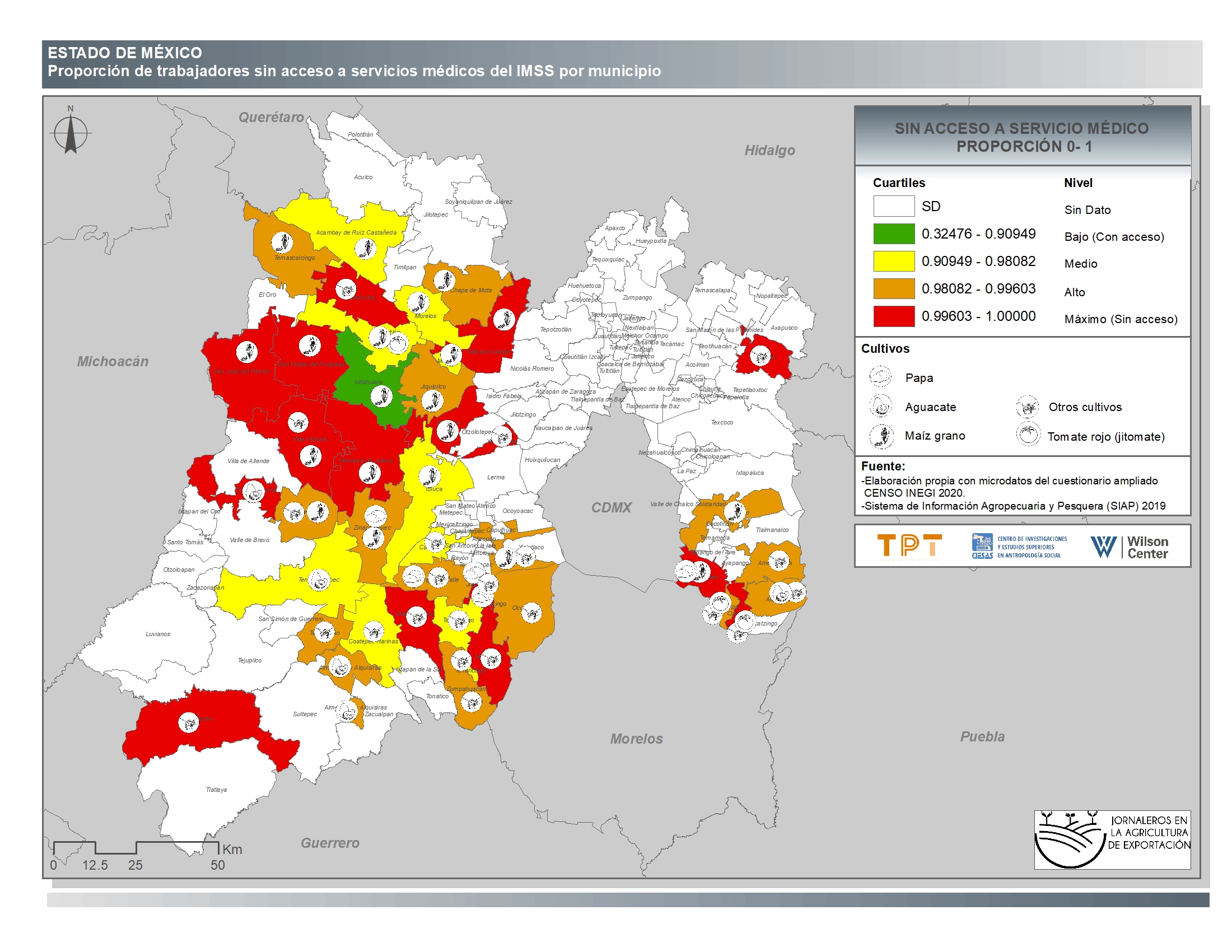
Task: Click the red Máximo quartile swatch
Action: (x=894, y=316)
